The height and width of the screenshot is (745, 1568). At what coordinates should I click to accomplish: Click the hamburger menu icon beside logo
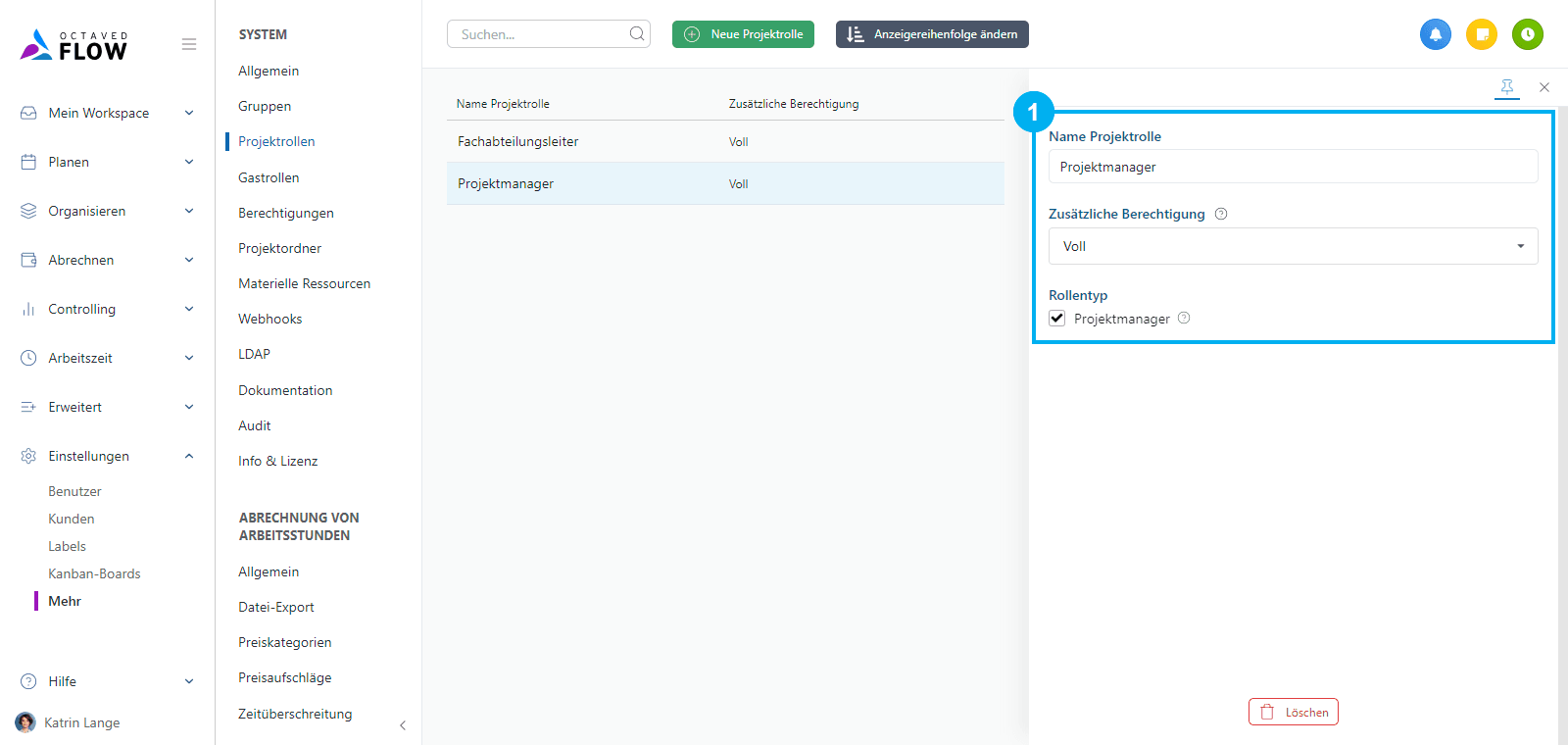(189, 44)
